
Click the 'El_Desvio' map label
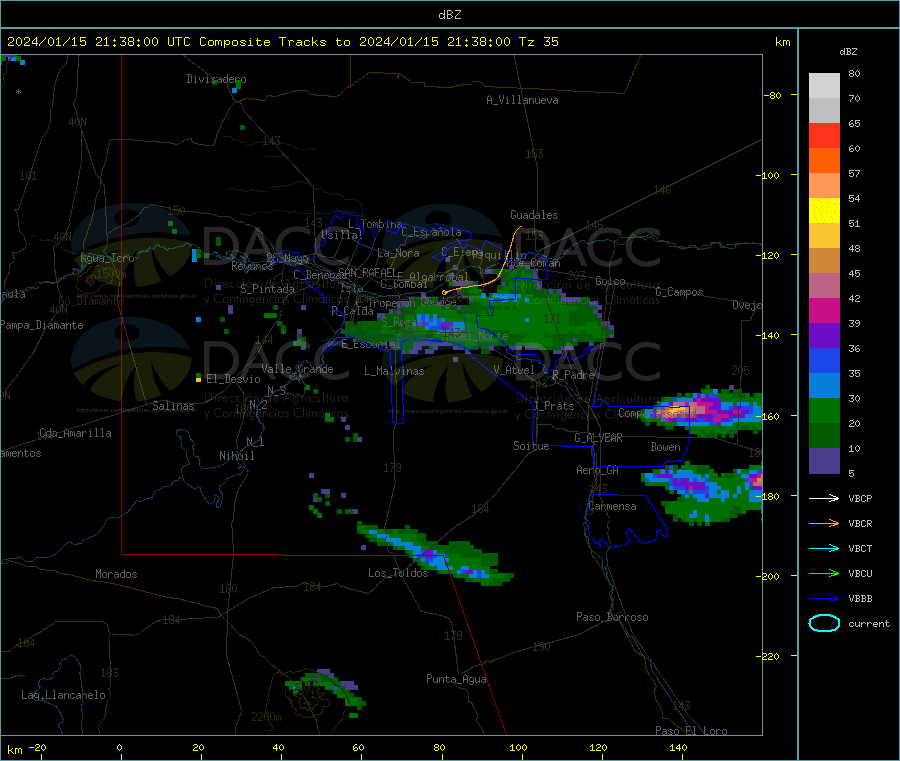[x=233, y=379]
